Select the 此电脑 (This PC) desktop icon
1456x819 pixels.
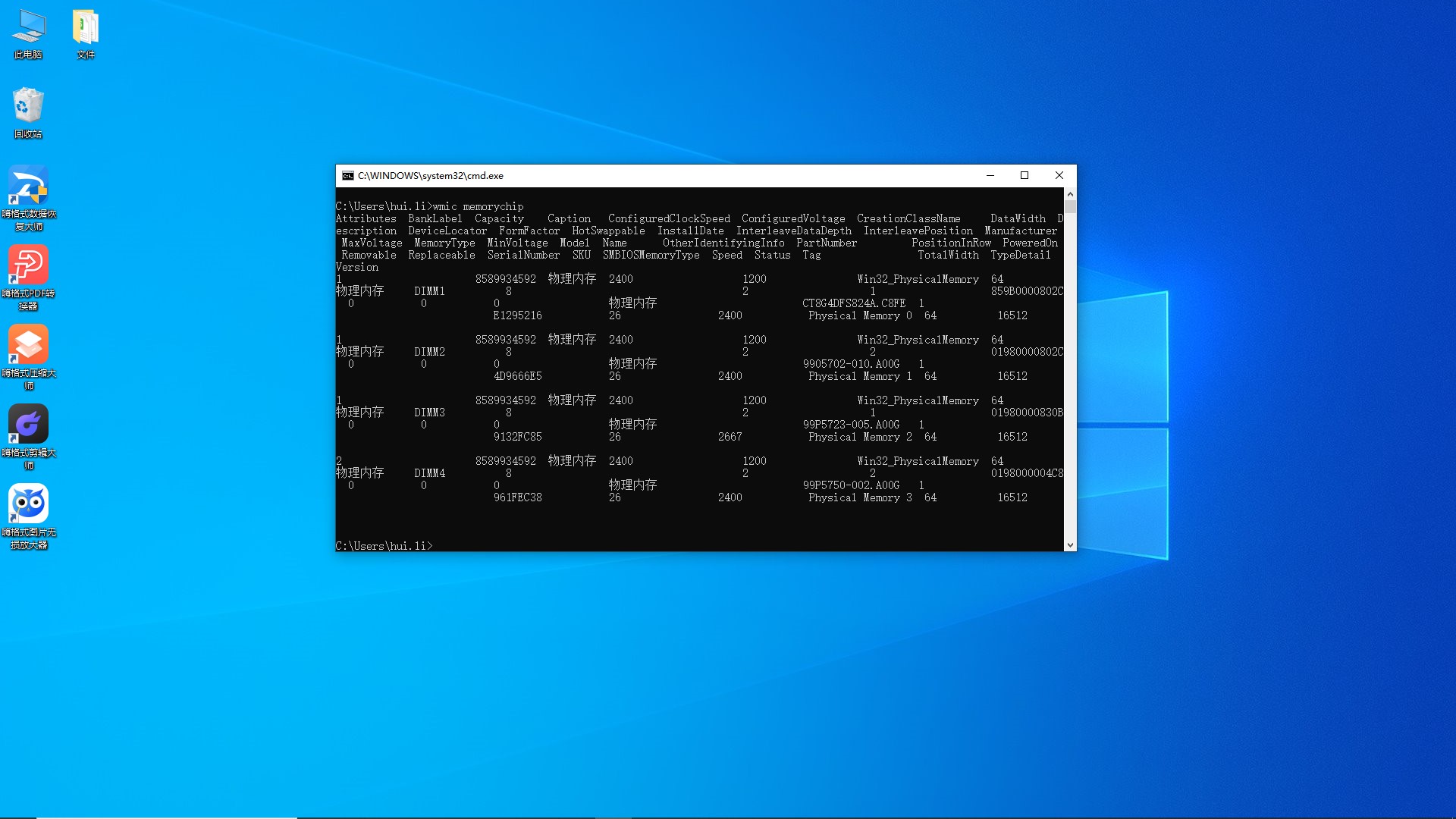pos(28,34)
